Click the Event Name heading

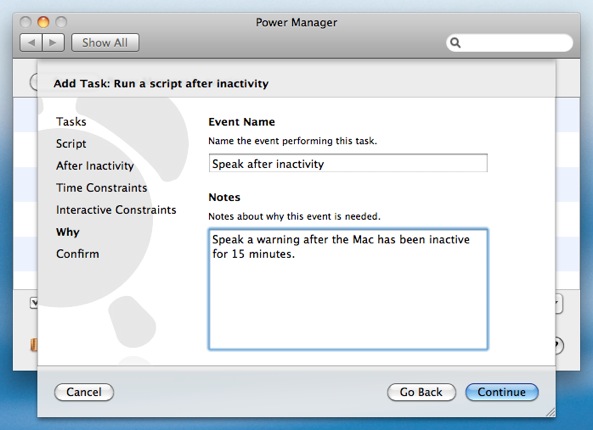click(x=242, y=122)
